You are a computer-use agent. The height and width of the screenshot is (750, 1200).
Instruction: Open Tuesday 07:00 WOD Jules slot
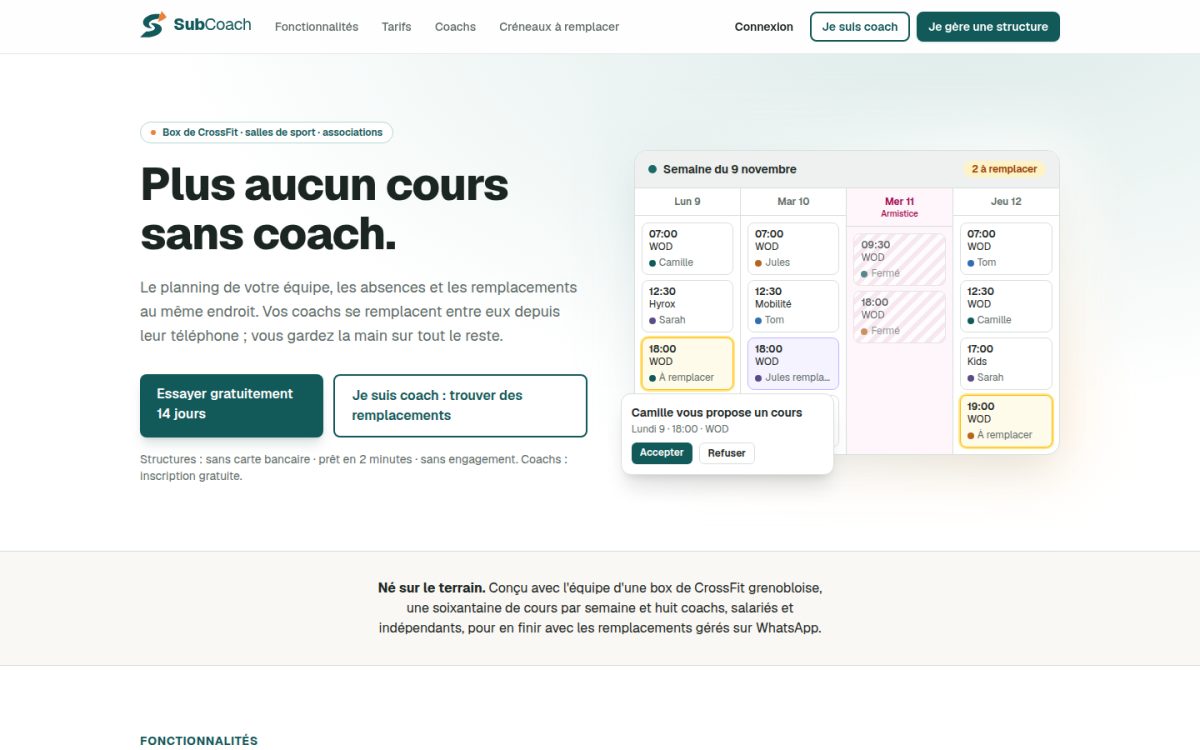(793, 248)
